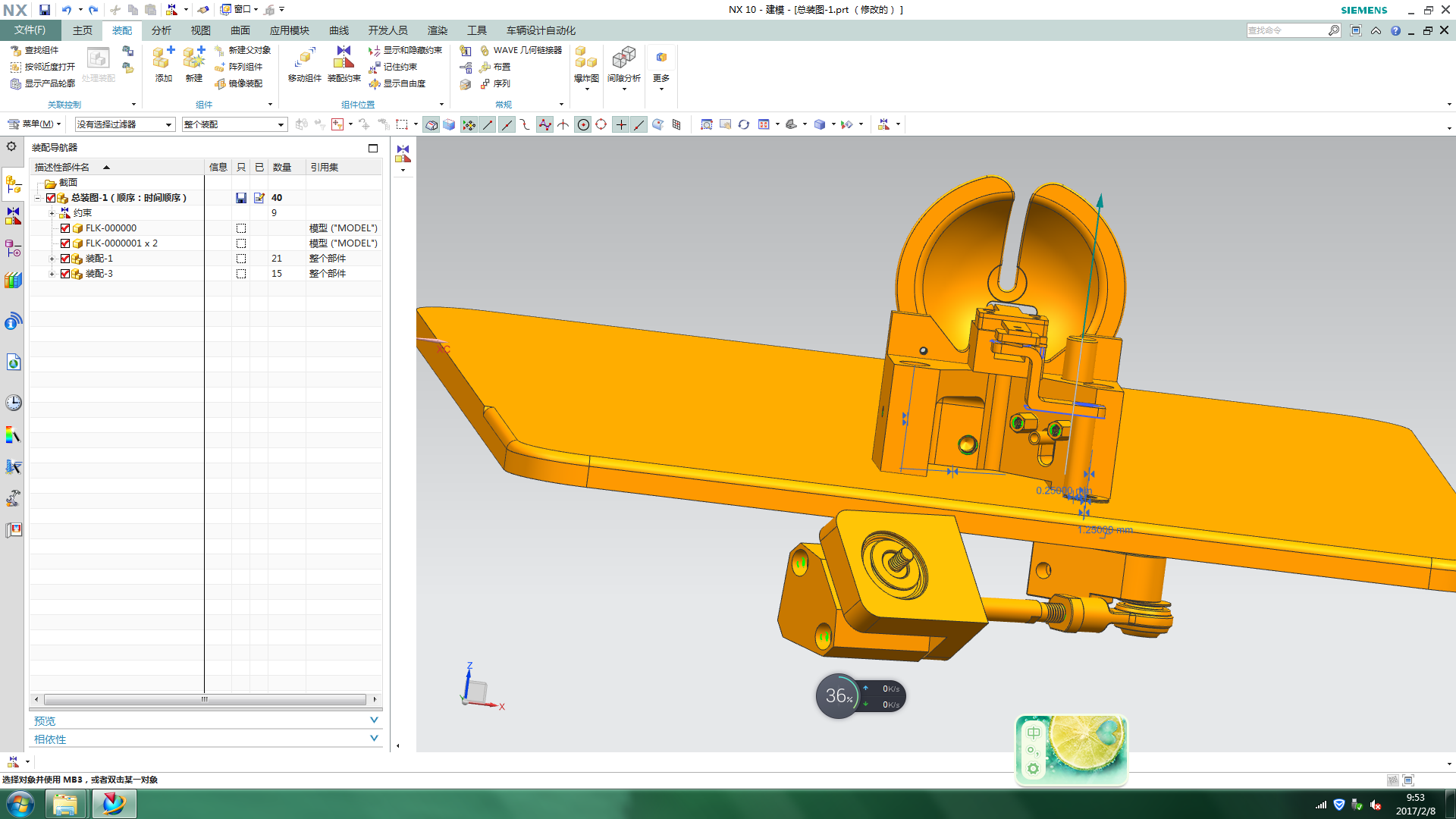Click the read-only box in FLK-000000 row
The image size is (1456, 819).
click(241, 228)
